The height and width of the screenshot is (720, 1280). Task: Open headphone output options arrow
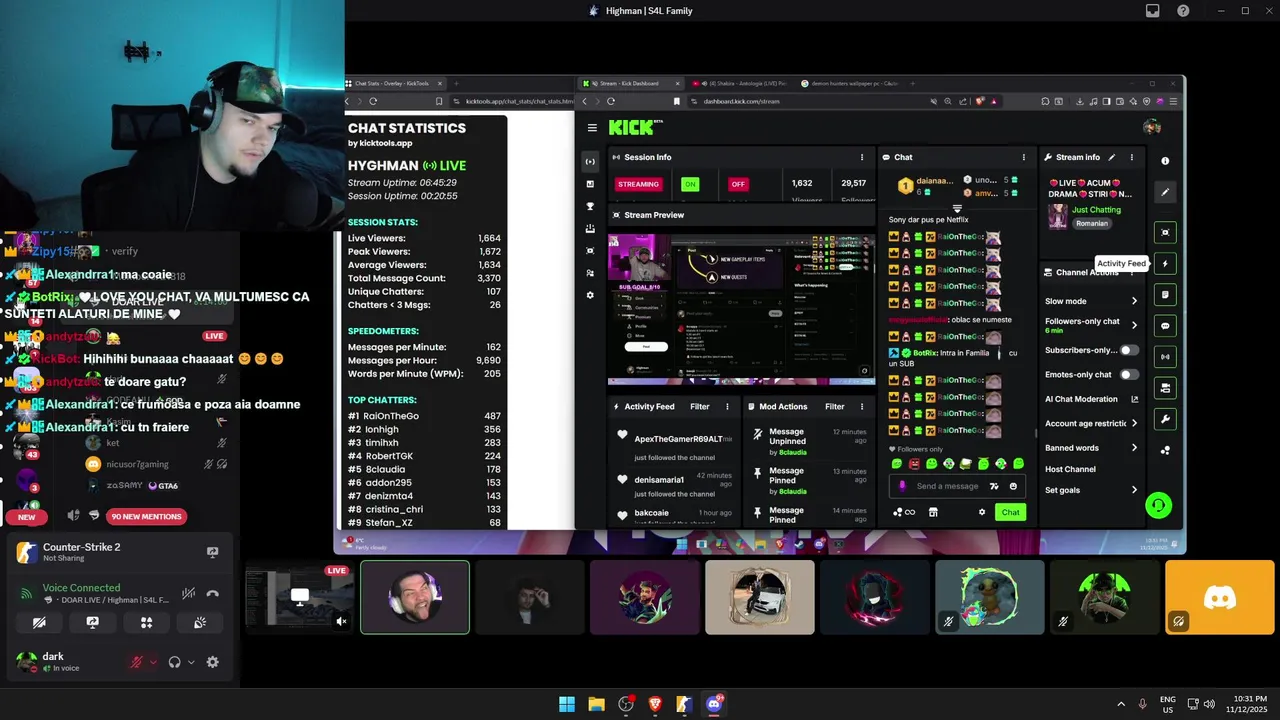pos(191,662)
